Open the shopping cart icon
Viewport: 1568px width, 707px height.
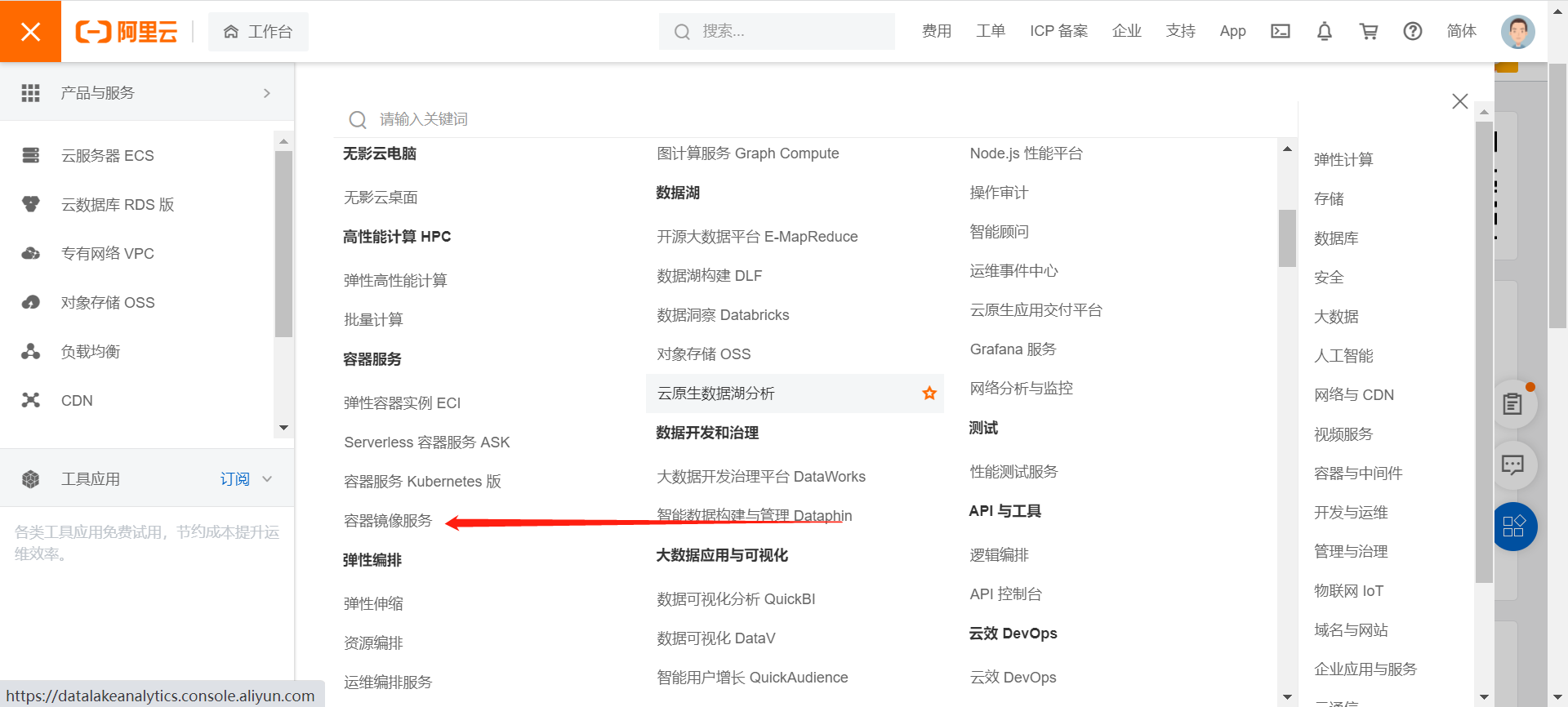pos(1369,31)
